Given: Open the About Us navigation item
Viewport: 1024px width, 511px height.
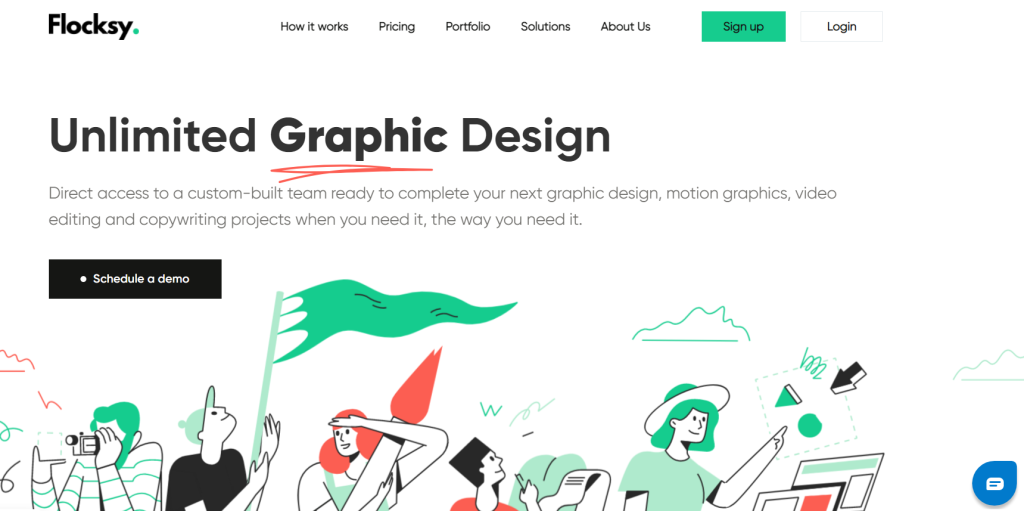Looking at the screenshot, I should (626, 27).
